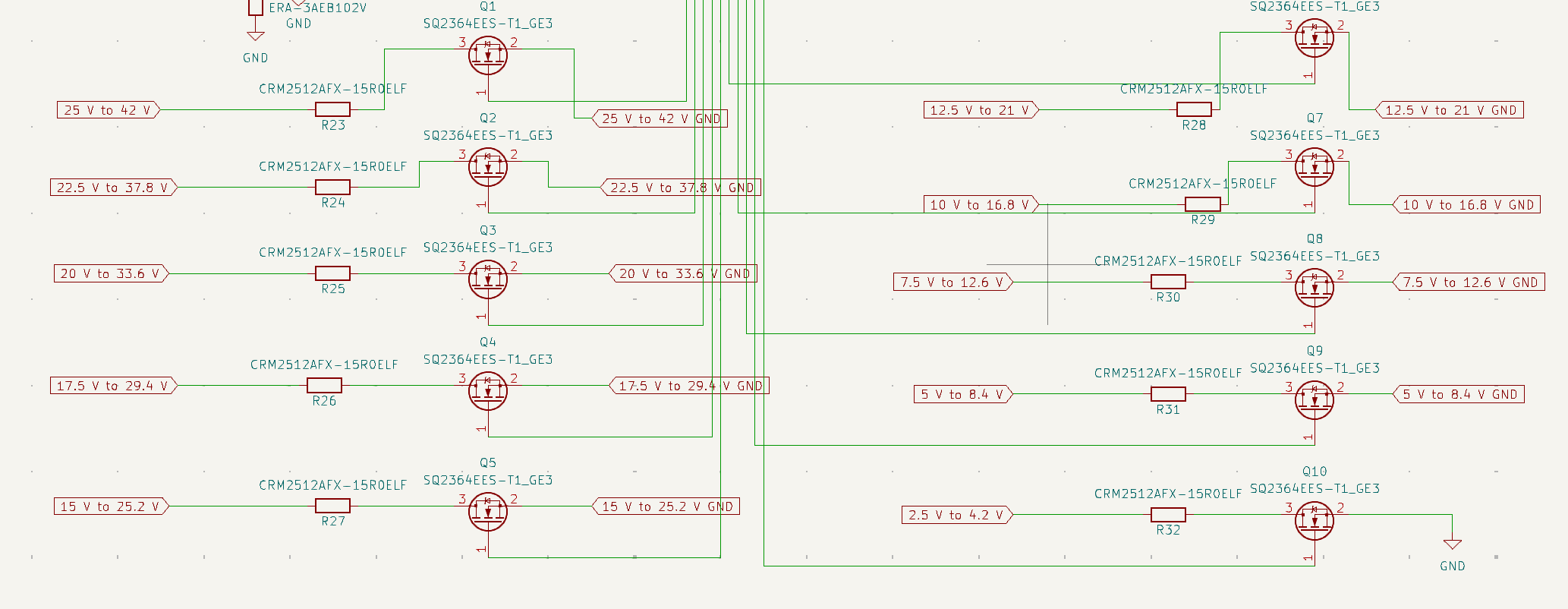Viewport: 1568px width, 609px height.
Task: Select the '17.5 V to 29.4 V GND' label
Action: click(689, 386)
